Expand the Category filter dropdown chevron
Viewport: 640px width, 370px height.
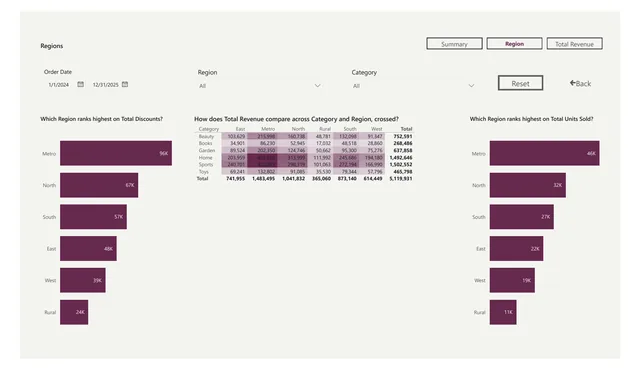471,86
